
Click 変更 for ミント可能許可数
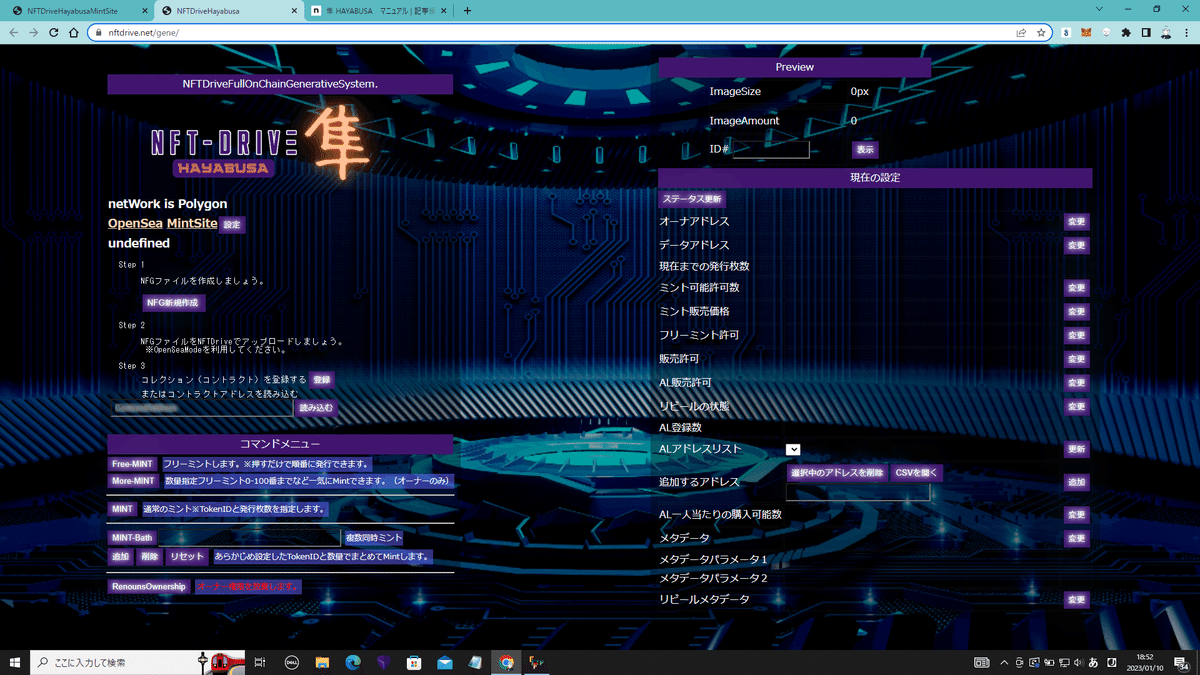tap(1076, 288)
